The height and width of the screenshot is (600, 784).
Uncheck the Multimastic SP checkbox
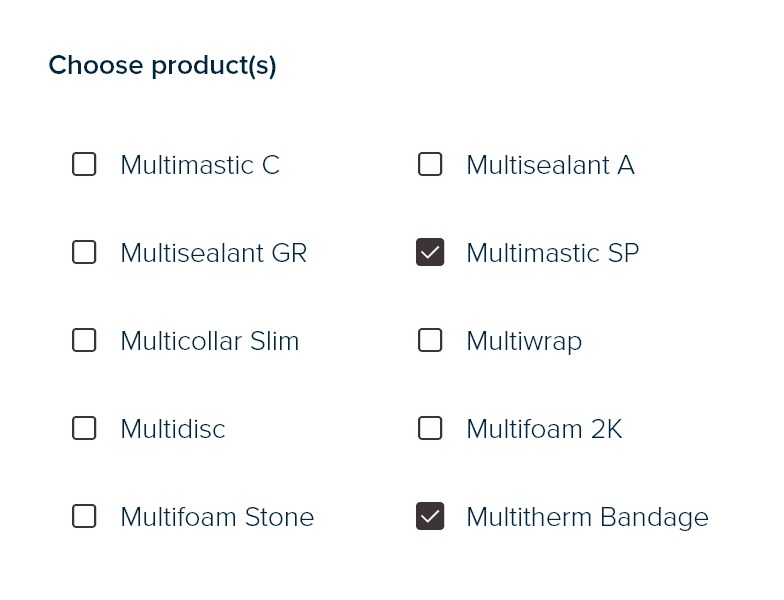[x=430, y=252]
